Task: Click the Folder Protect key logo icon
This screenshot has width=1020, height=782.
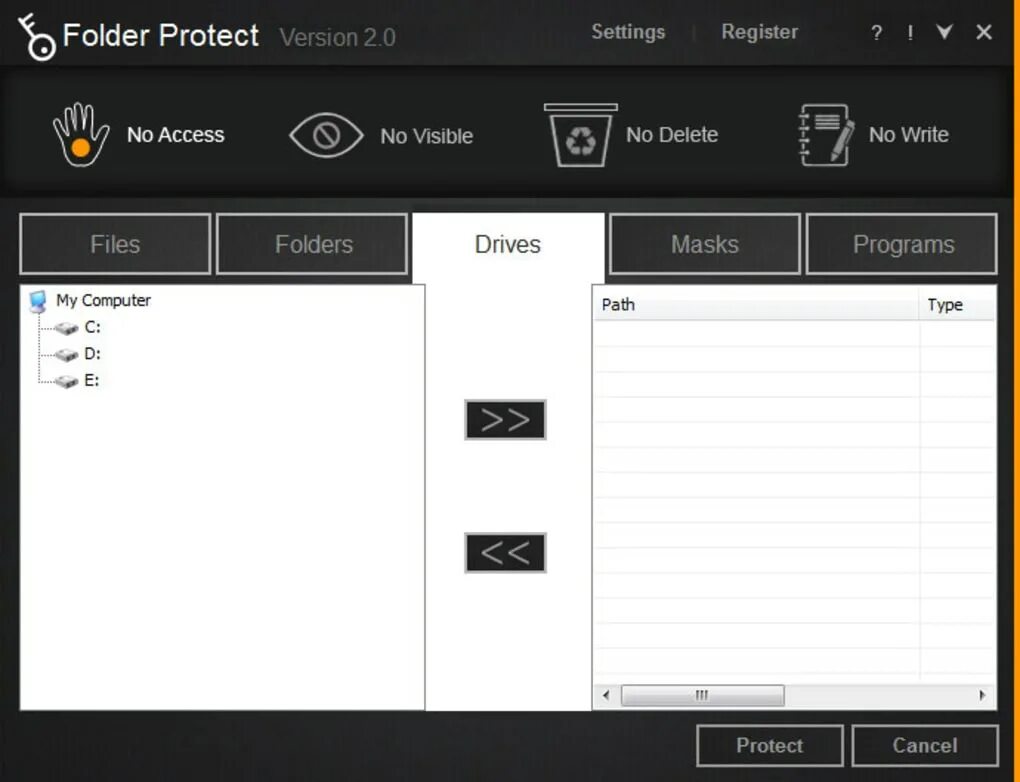Action: pos(36,36)
